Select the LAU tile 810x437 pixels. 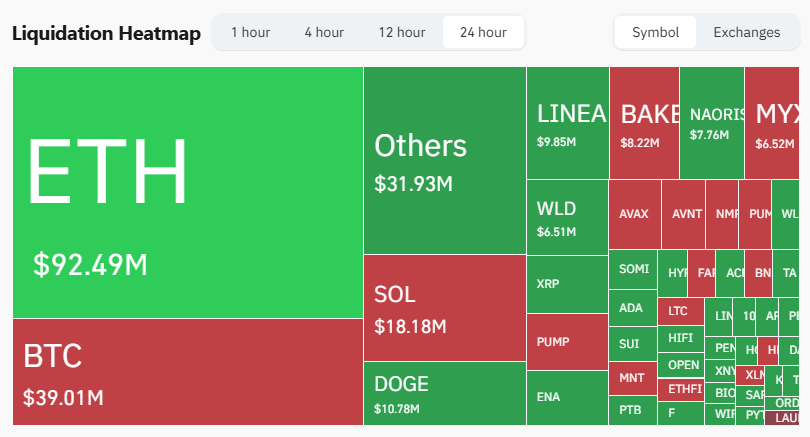click(x=783, y=418)
